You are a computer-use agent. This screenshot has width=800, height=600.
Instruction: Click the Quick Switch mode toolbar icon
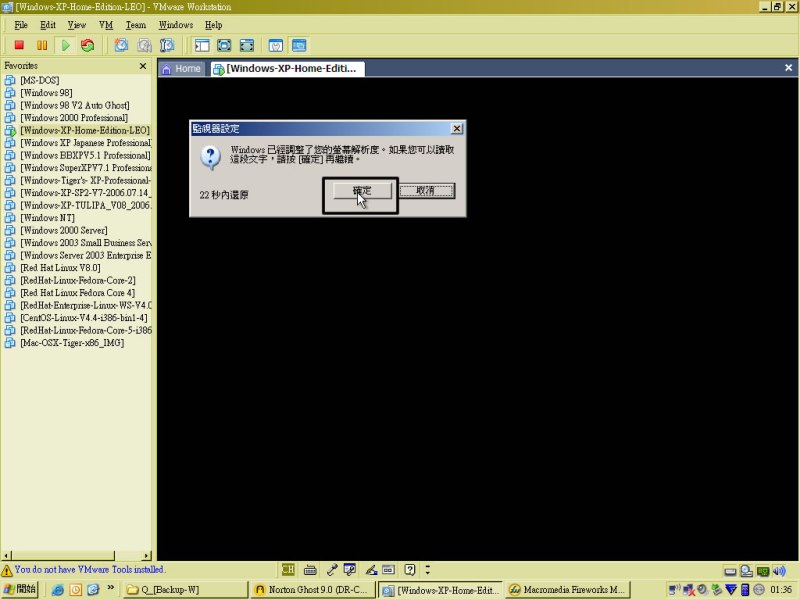224,45
